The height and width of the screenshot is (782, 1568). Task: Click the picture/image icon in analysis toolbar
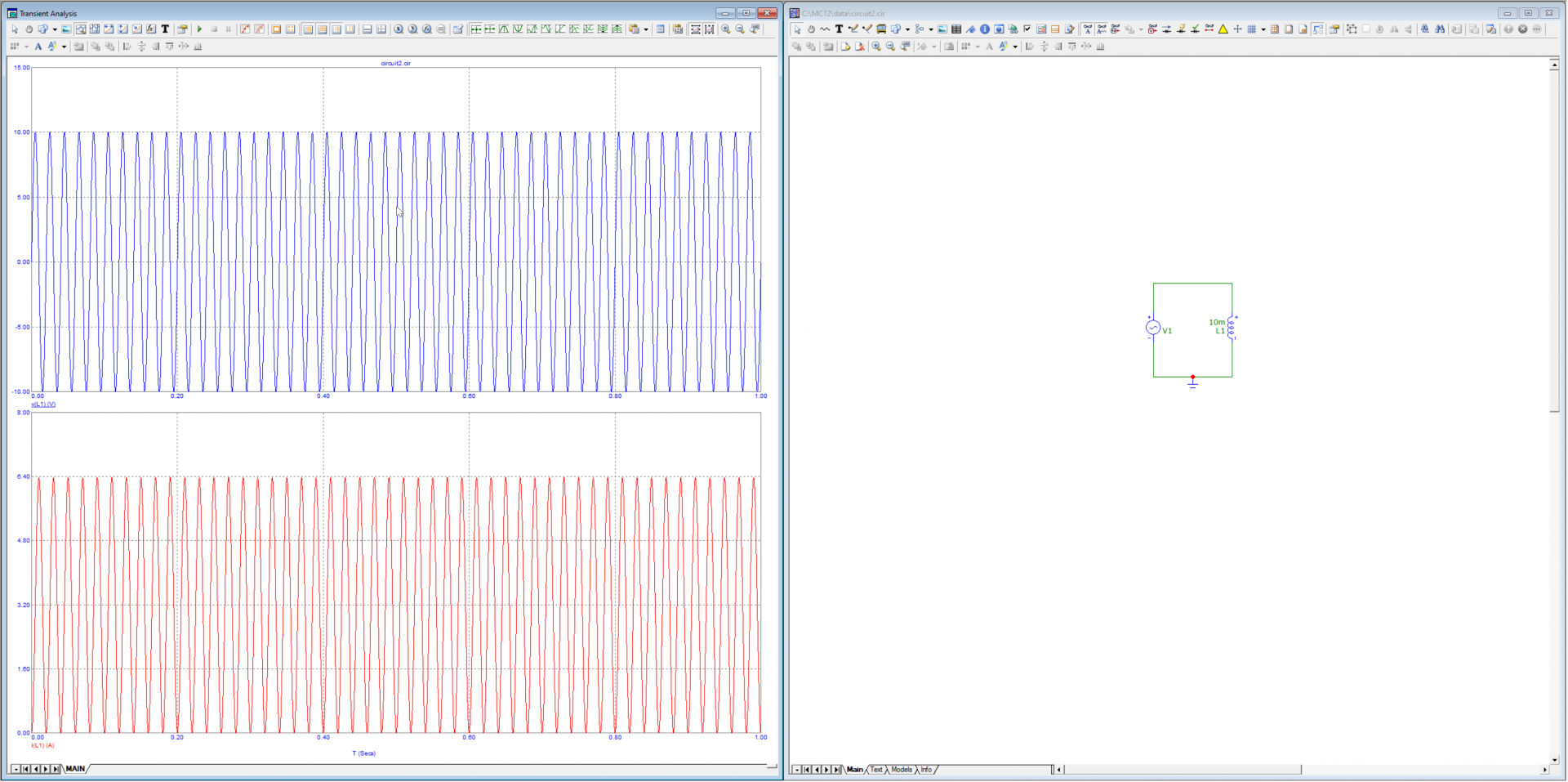(66, 29)
